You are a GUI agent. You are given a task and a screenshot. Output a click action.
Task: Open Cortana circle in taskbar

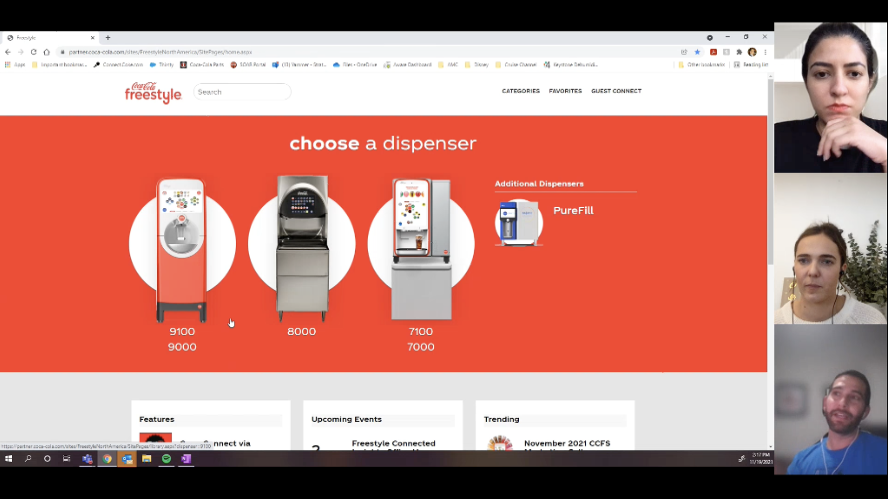[47, 459]
